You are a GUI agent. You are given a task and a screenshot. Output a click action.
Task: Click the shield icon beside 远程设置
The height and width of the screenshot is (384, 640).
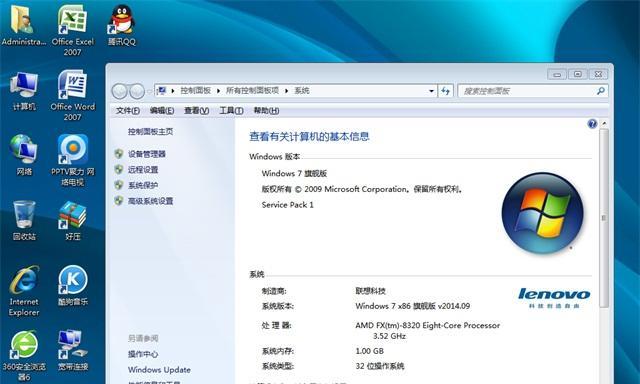(119, 169)
